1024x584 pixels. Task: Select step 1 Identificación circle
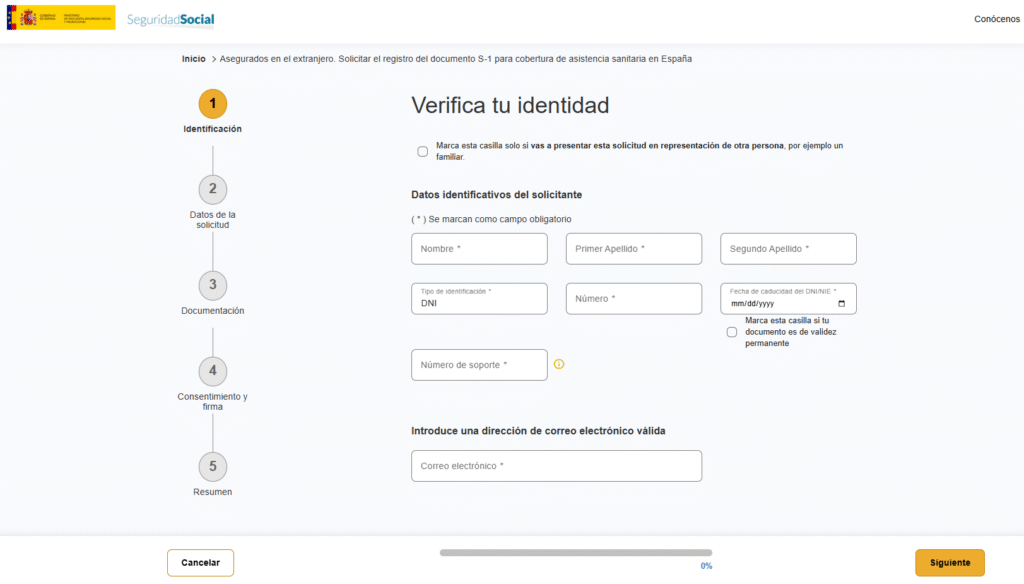[x=212, y=101]
